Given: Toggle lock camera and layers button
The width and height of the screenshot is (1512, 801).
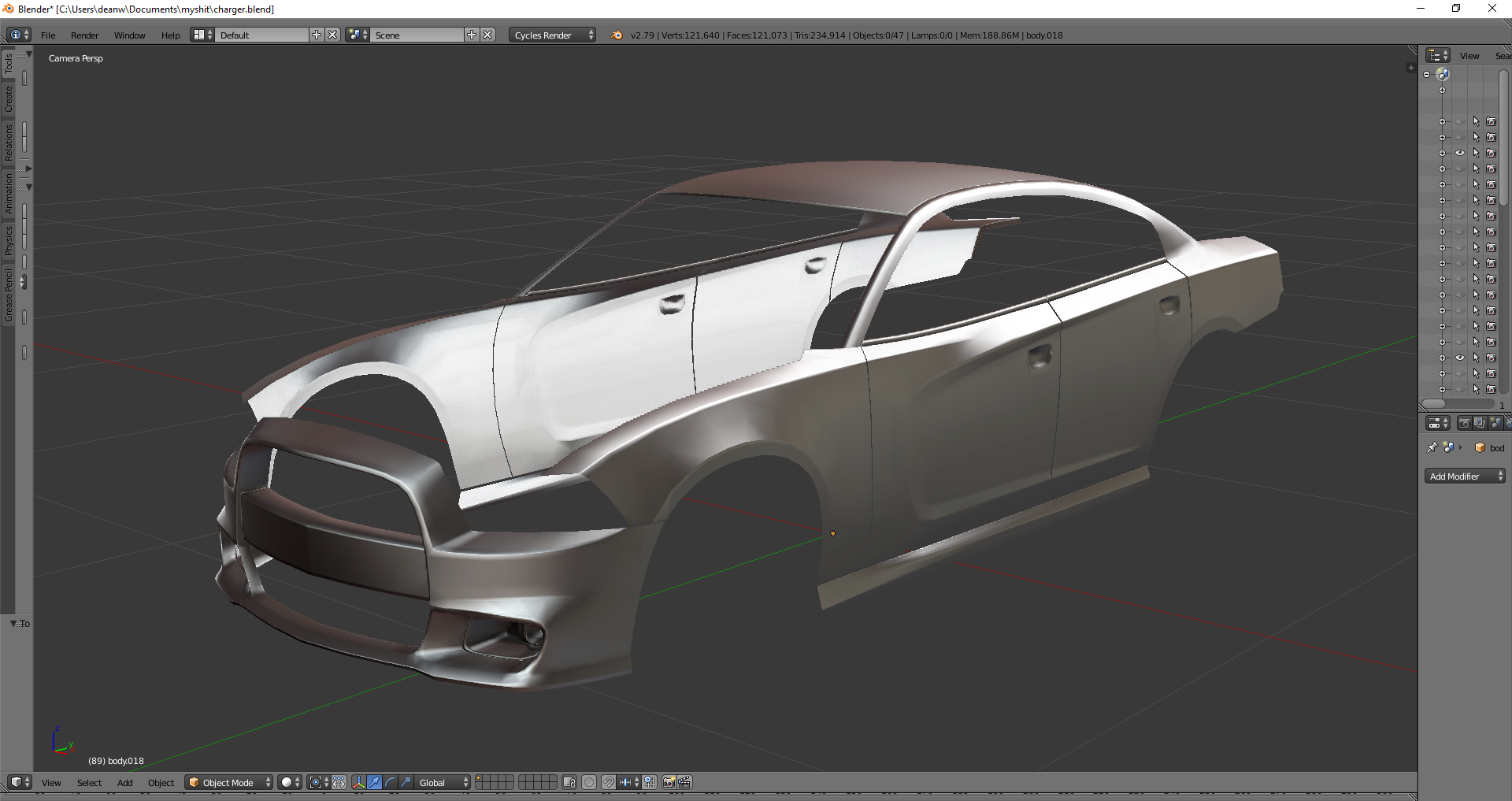Looking at the screenshot, I should [x=569, y=782].
